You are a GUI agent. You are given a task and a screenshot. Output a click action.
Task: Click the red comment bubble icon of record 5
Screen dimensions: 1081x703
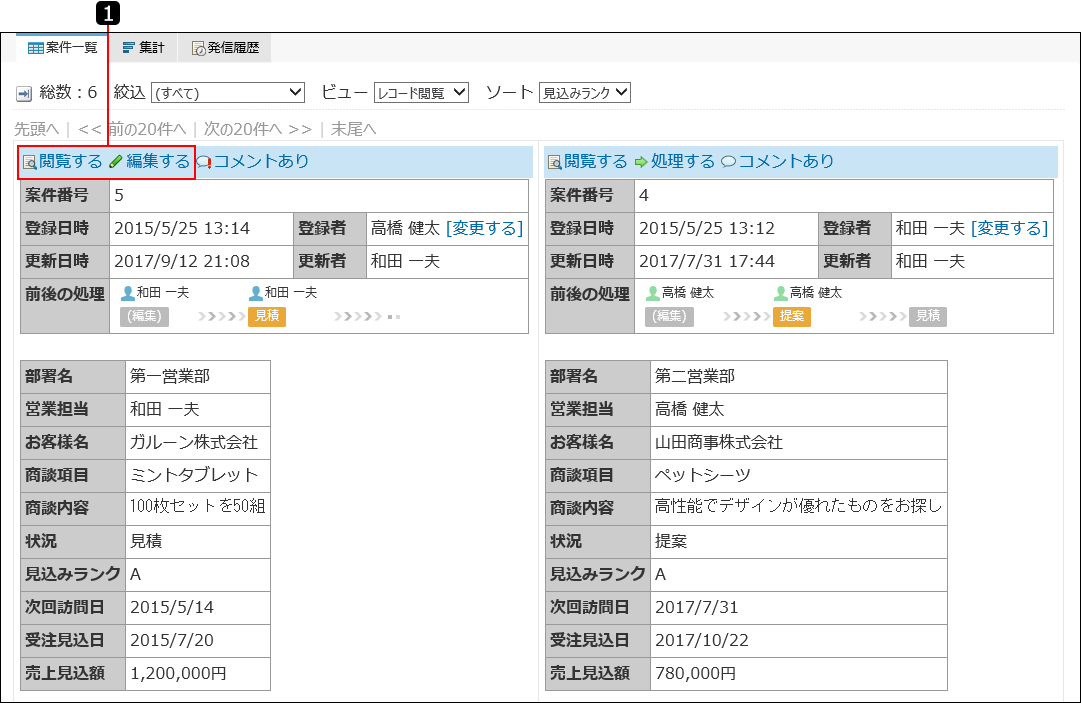[x=204, y=163]
